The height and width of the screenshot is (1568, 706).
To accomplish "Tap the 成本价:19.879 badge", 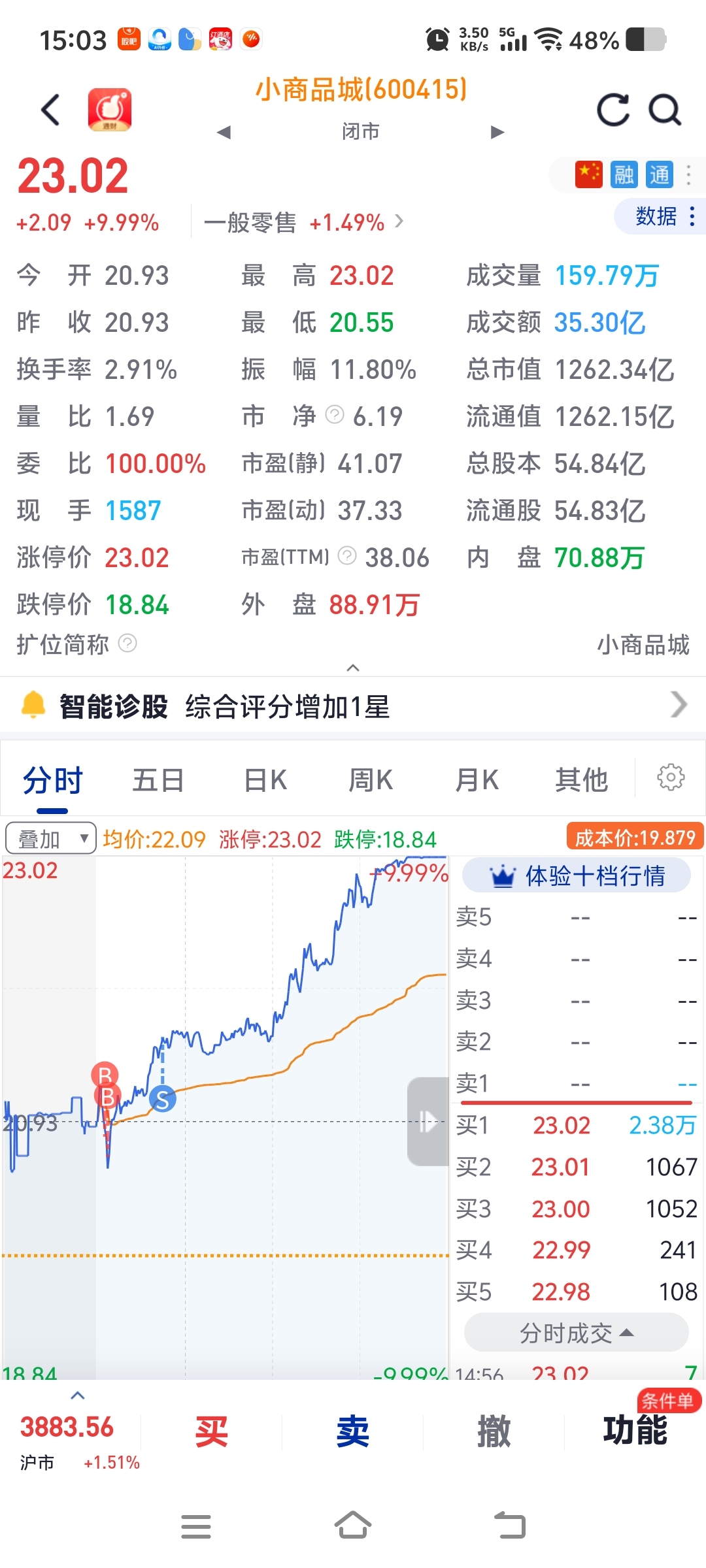I will pyautogui.click(x=635, y=837).
